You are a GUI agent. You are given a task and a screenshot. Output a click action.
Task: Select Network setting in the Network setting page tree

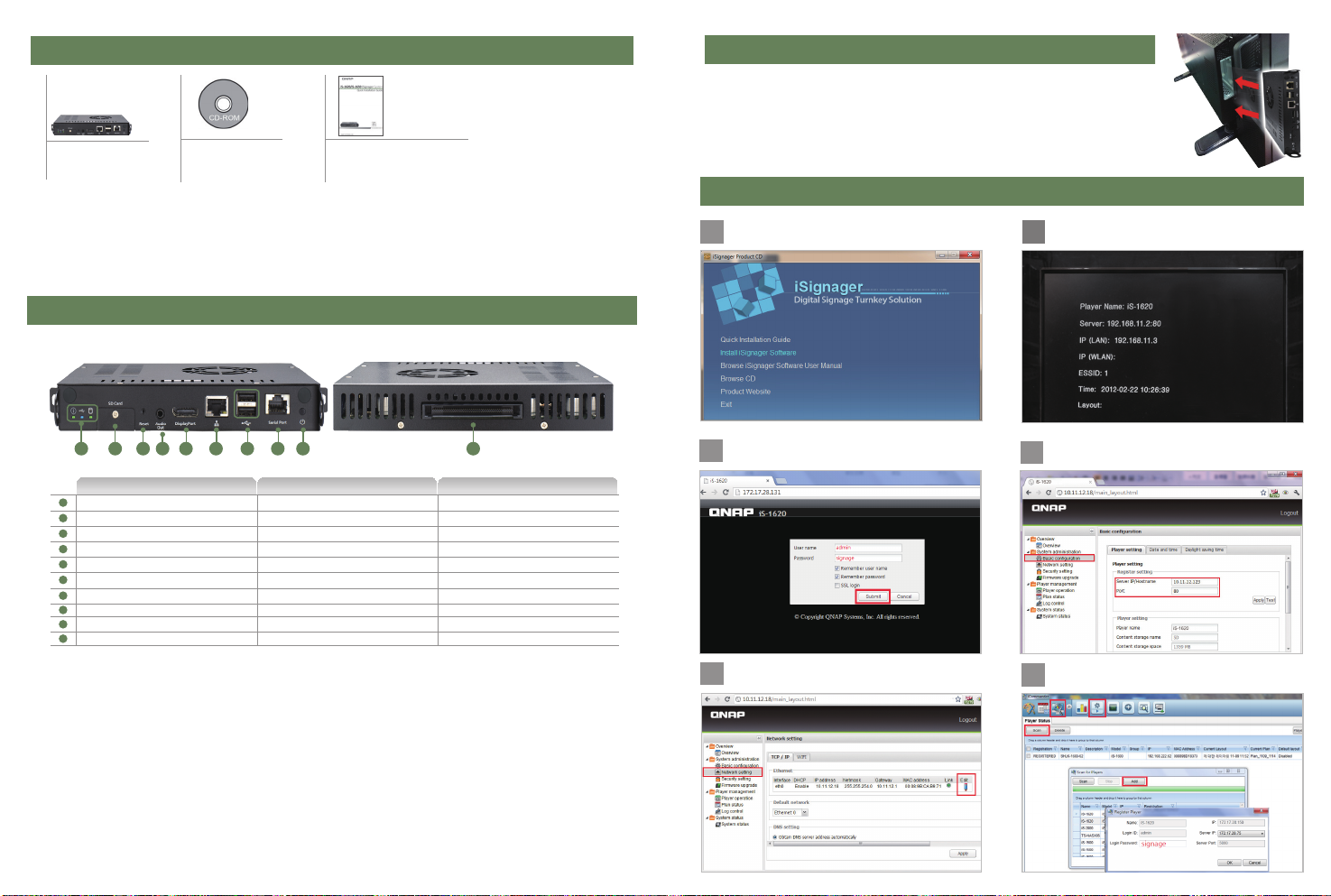(733, 772)
